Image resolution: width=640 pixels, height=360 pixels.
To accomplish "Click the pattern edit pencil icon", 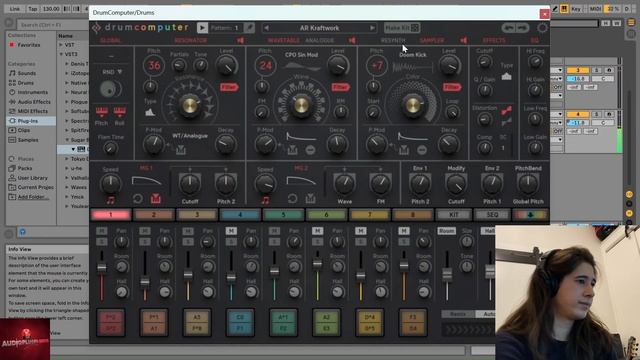I will coord(249,28).
